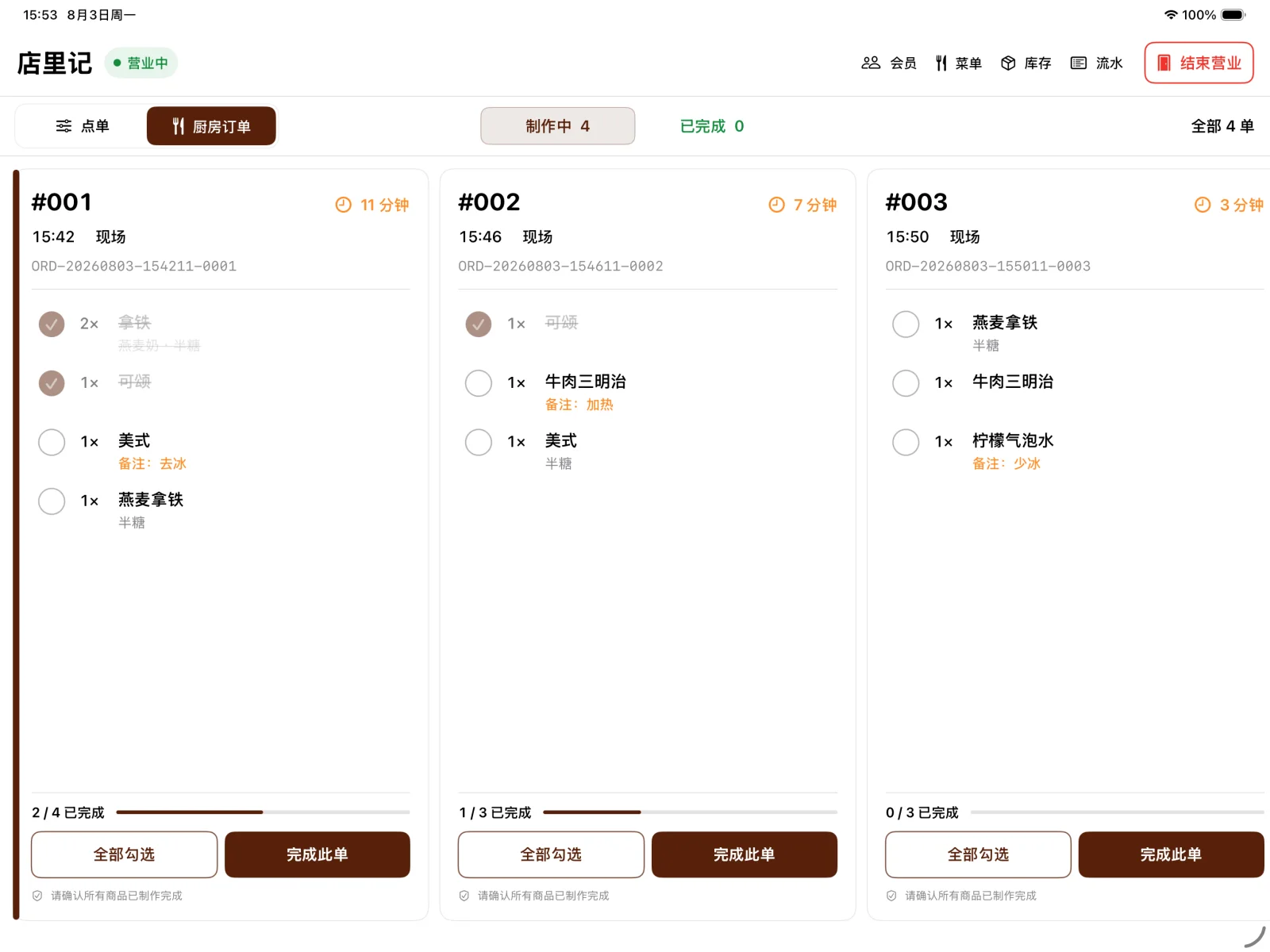Click the 营业中 status badge

[141, 63]
